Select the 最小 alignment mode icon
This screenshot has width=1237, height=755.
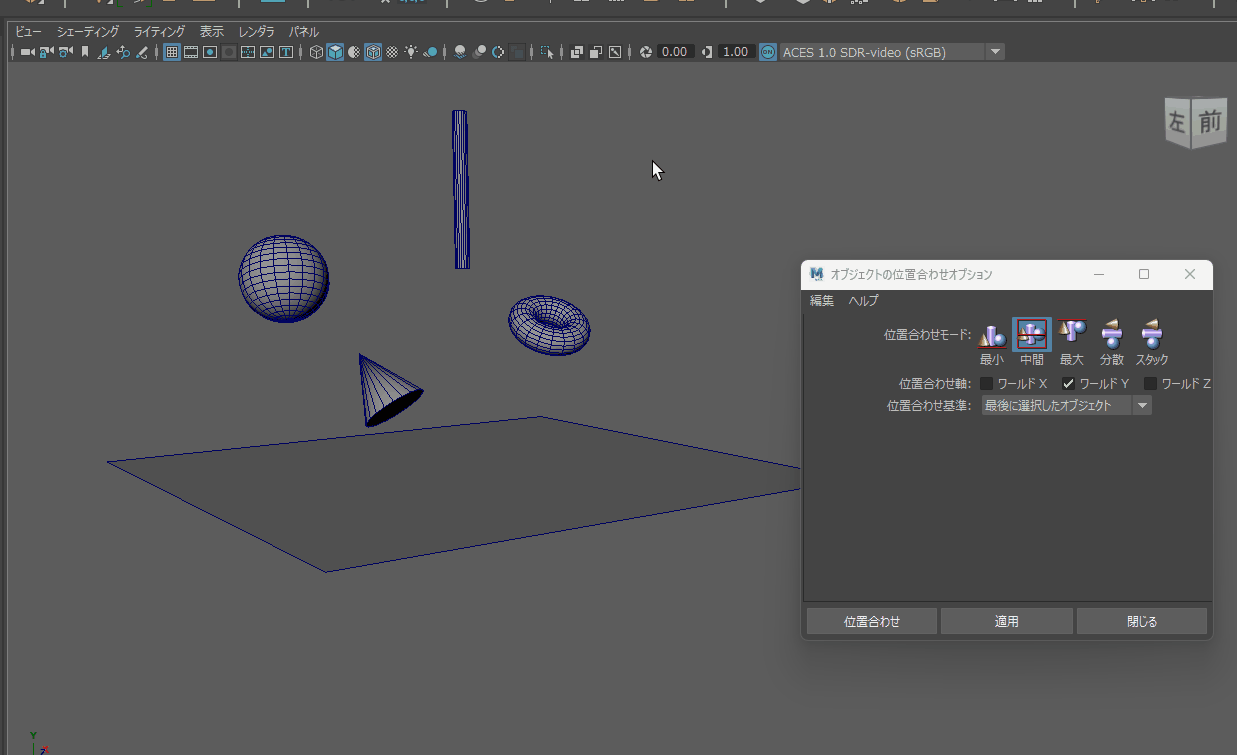point(991,334)
